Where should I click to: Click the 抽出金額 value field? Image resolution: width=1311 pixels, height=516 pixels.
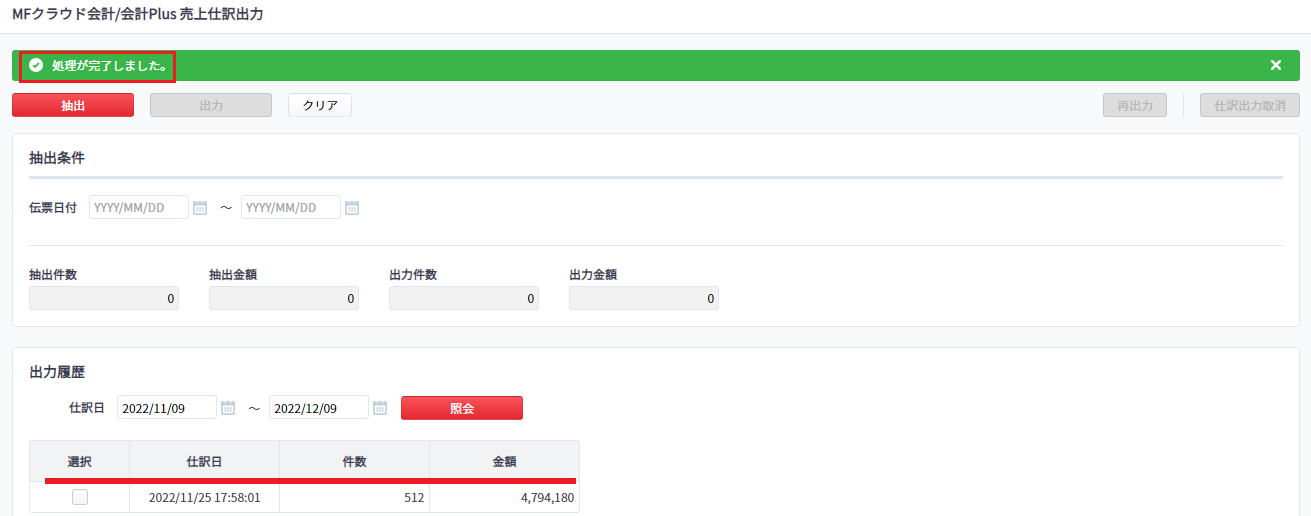click(284, 298)
